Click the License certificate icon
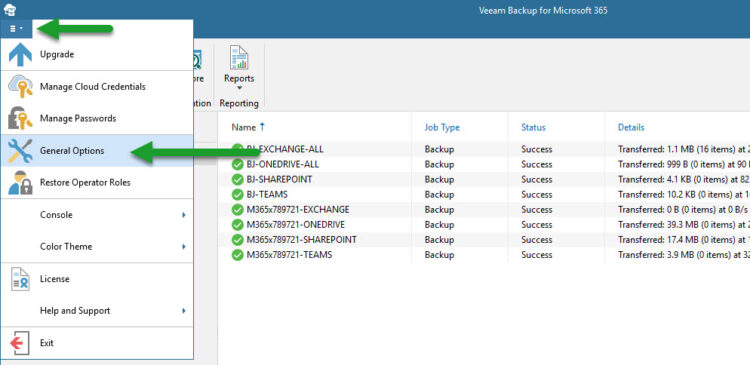The height and width of the screenshot is (365, 750). pos(20,279)
